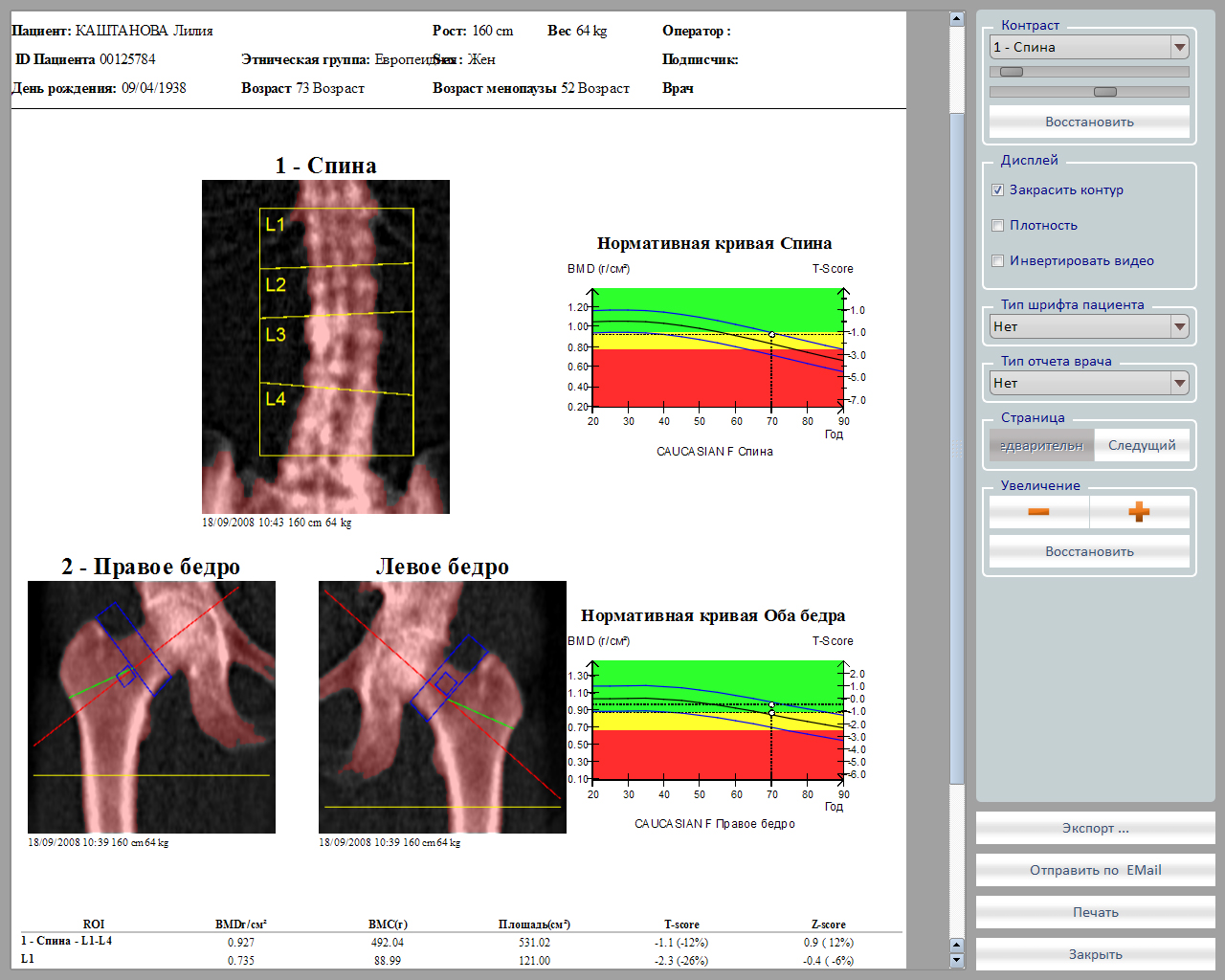1225x980 pixels.
Task: Click Восстановить under Увеличение
Action: (x=1089, y=551)
